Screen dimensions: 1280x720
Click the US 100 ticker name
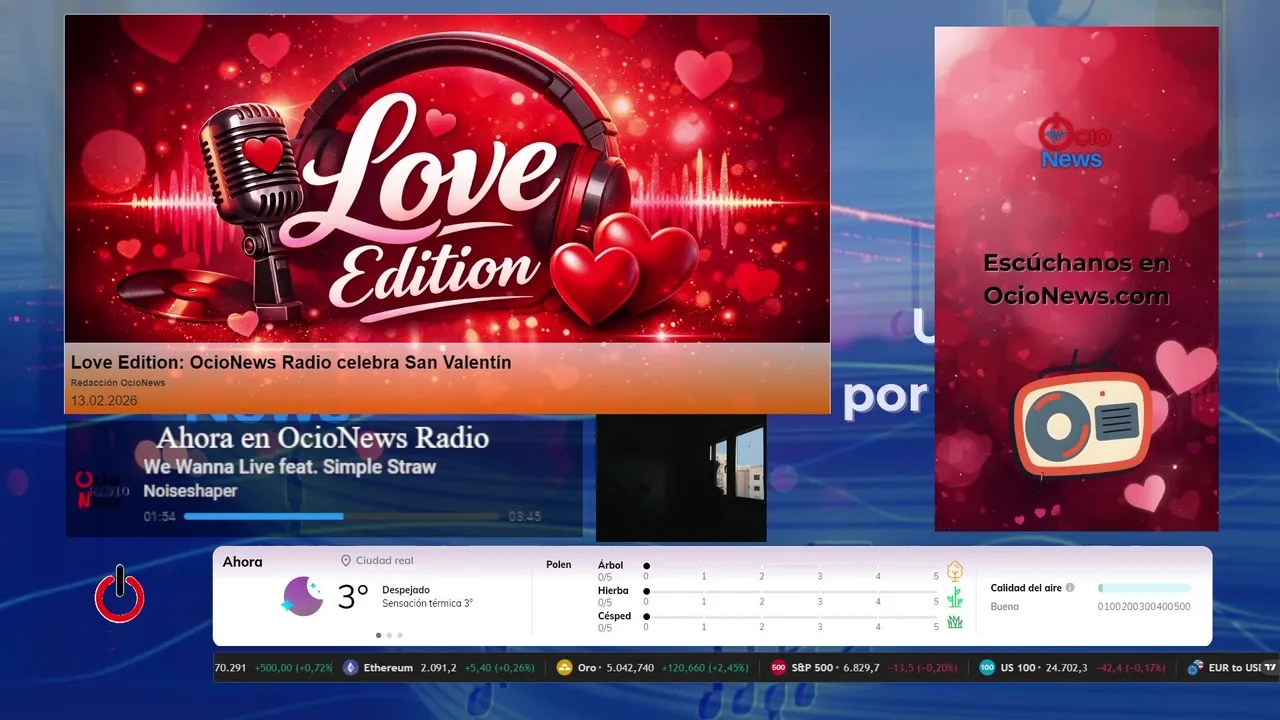(1019, 668)
